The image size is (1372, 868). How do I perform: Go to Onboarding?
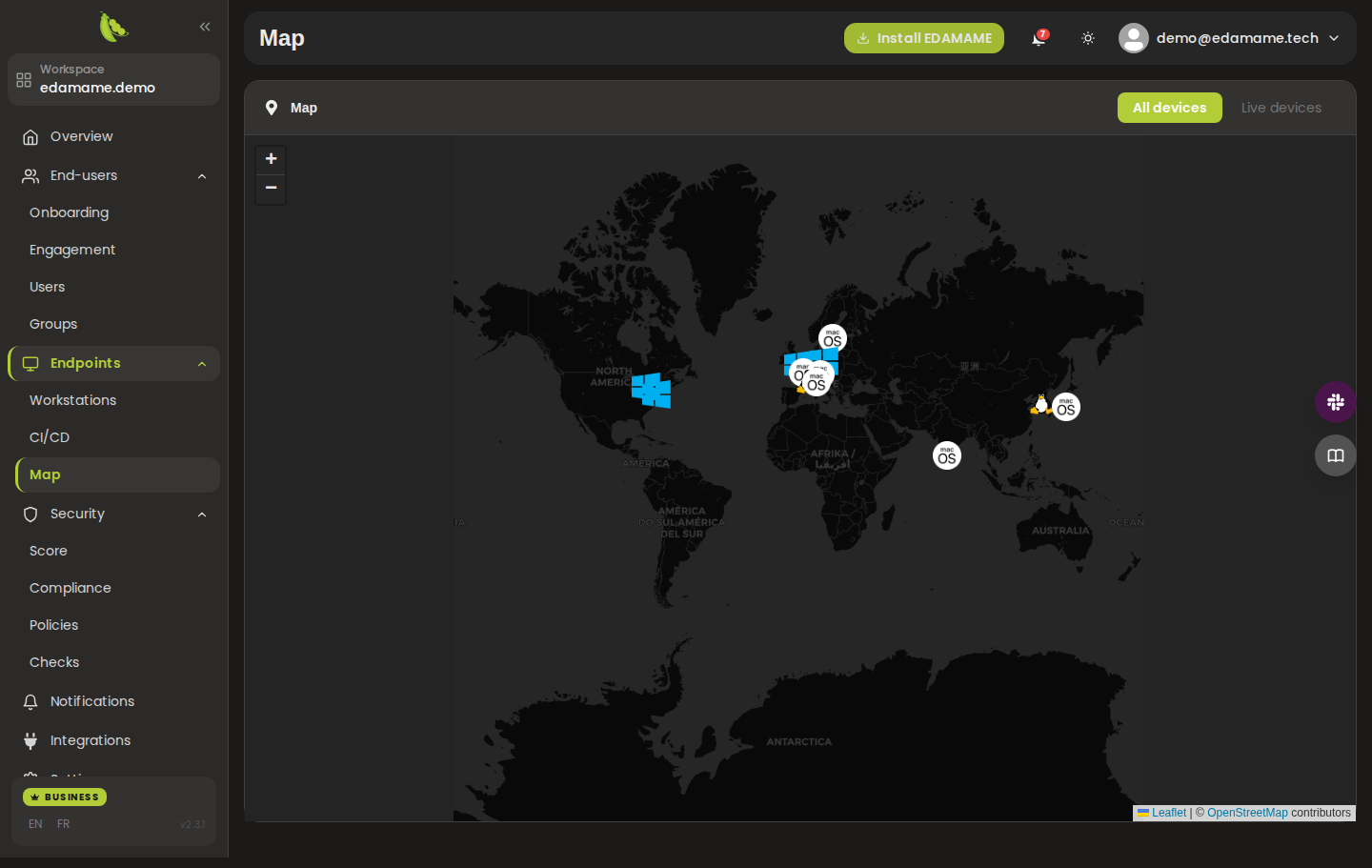[x=69, y=212]
